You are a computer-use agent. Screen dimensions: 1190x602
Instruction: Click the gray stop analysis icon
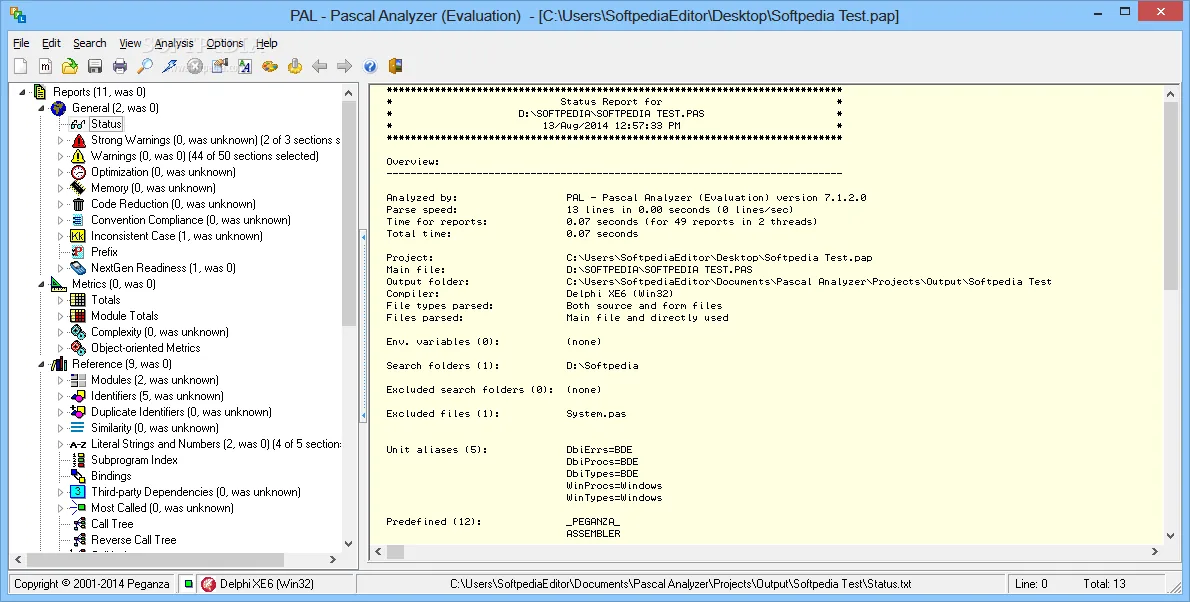(195, 67)
